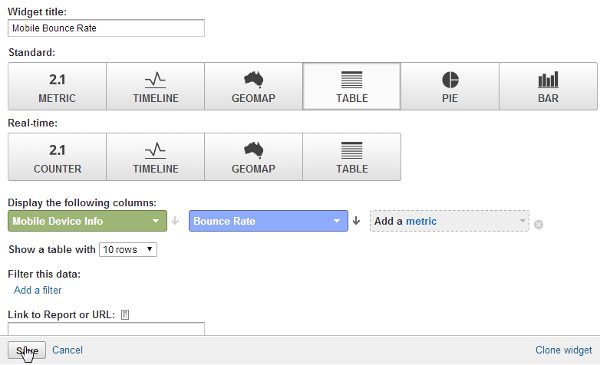Viewport: 600px width, 365px height.
Task: Cancel the widget editing
Action: (67, 350)
